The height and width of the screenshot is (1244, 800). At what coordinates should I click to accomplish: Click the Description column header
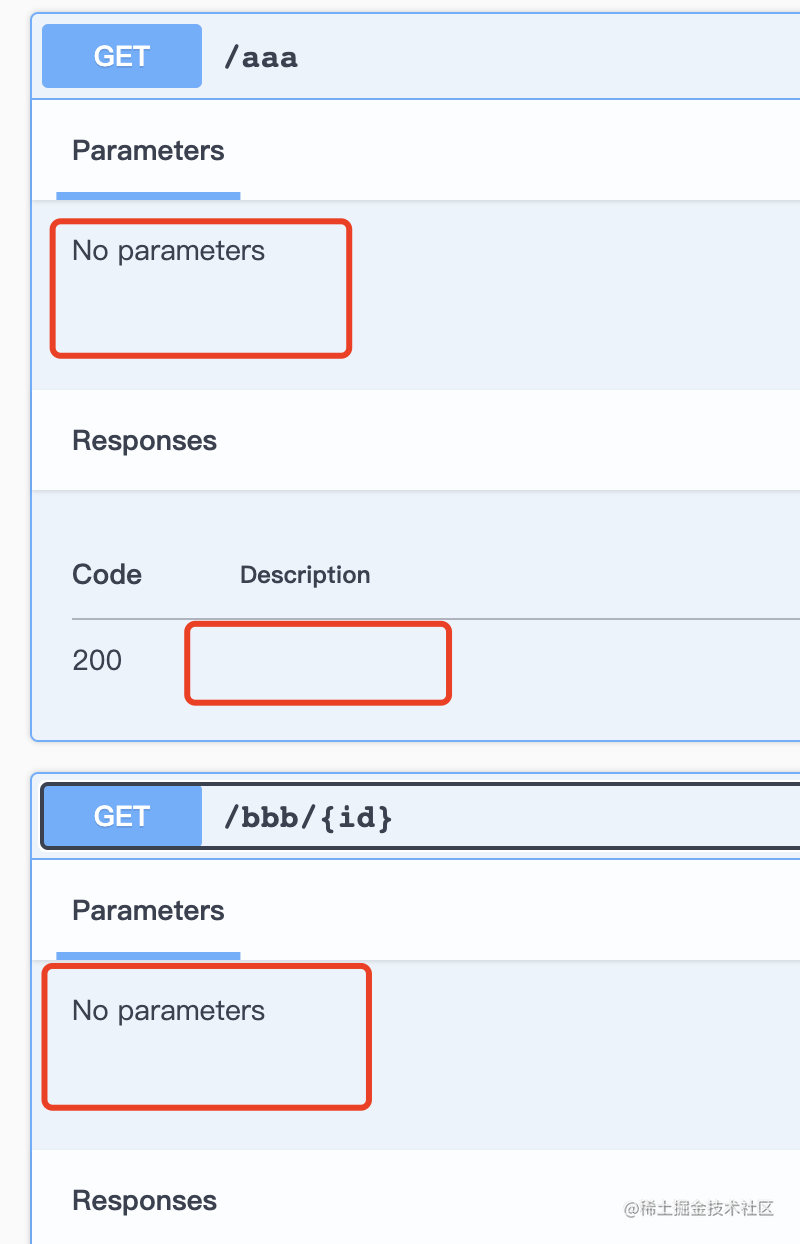[305, 575]
